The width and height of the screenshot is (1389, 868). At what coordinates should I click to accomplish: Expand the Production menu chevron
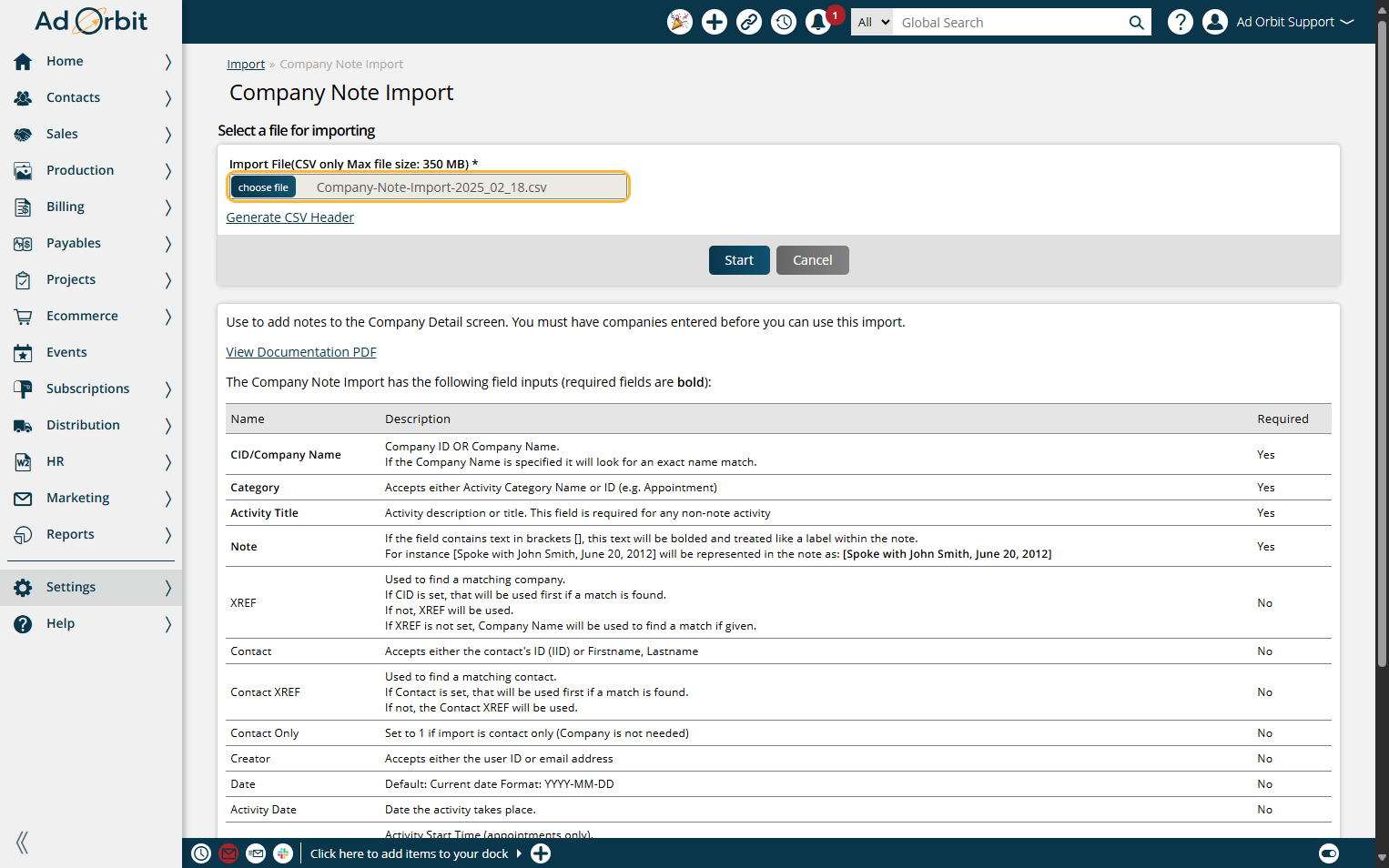tap(168, 170)
